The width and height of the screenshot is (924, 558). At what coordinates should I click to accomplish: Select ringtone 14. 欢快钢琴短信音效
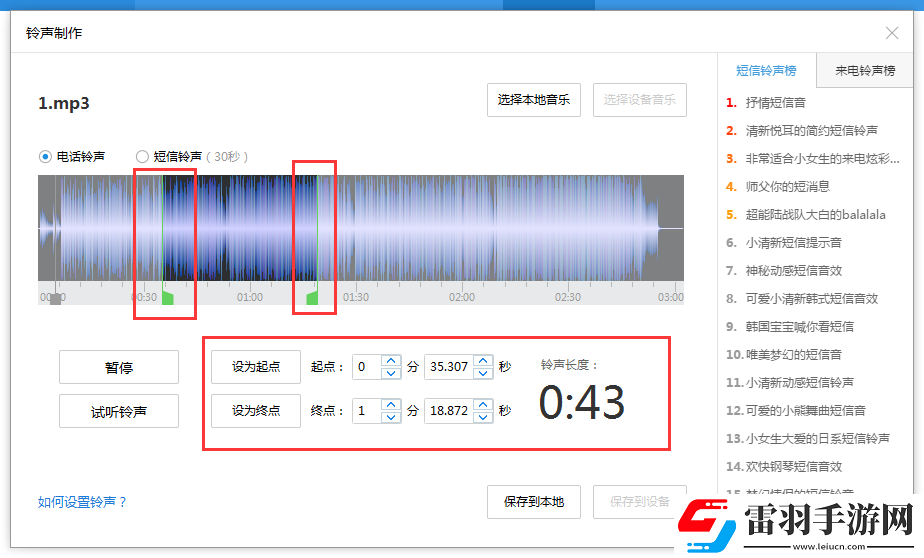(x=784, y=467)
